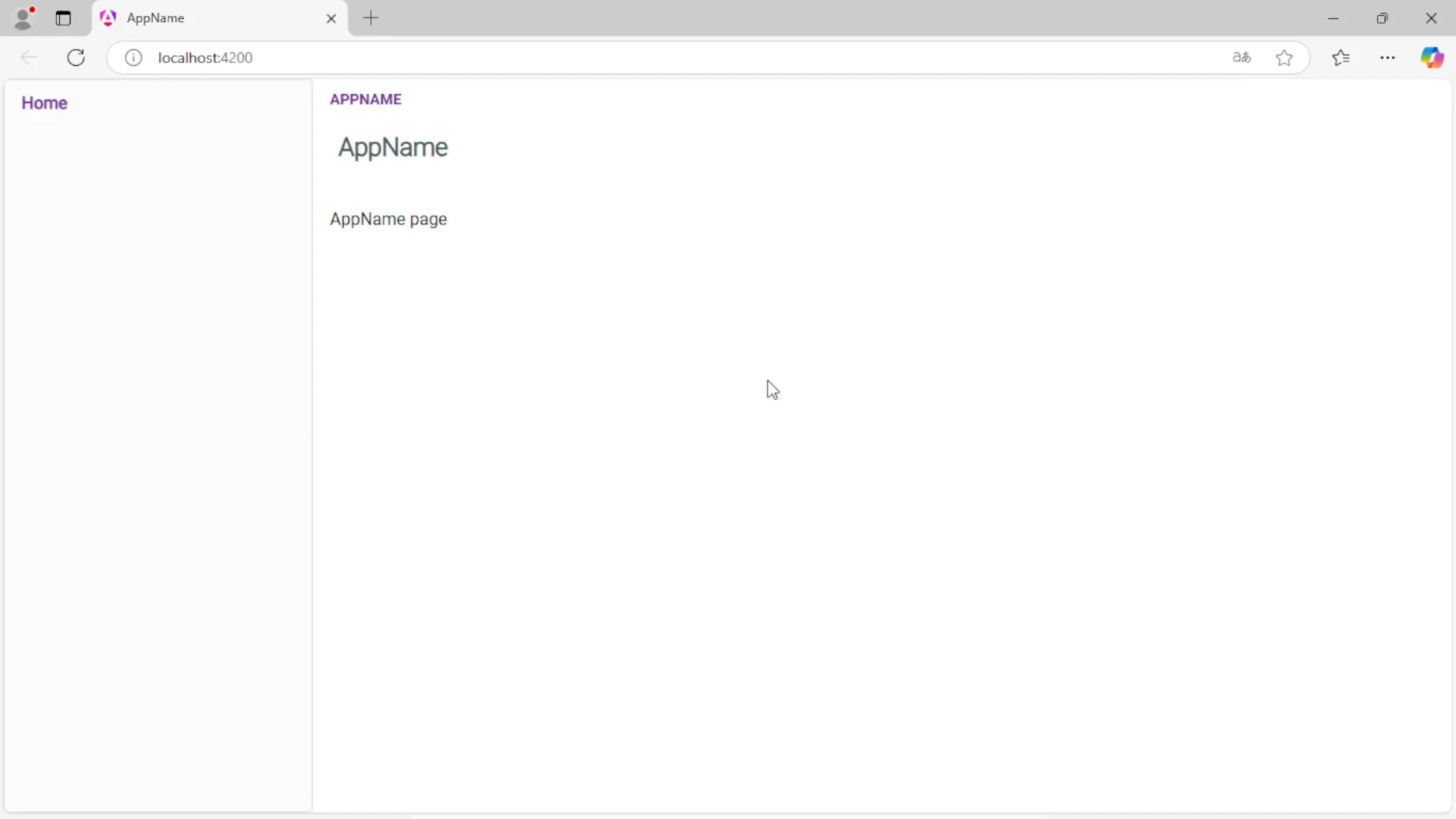Open the favorites list icon
This screenshot has width=1456, height=819.
[1341, 58]
